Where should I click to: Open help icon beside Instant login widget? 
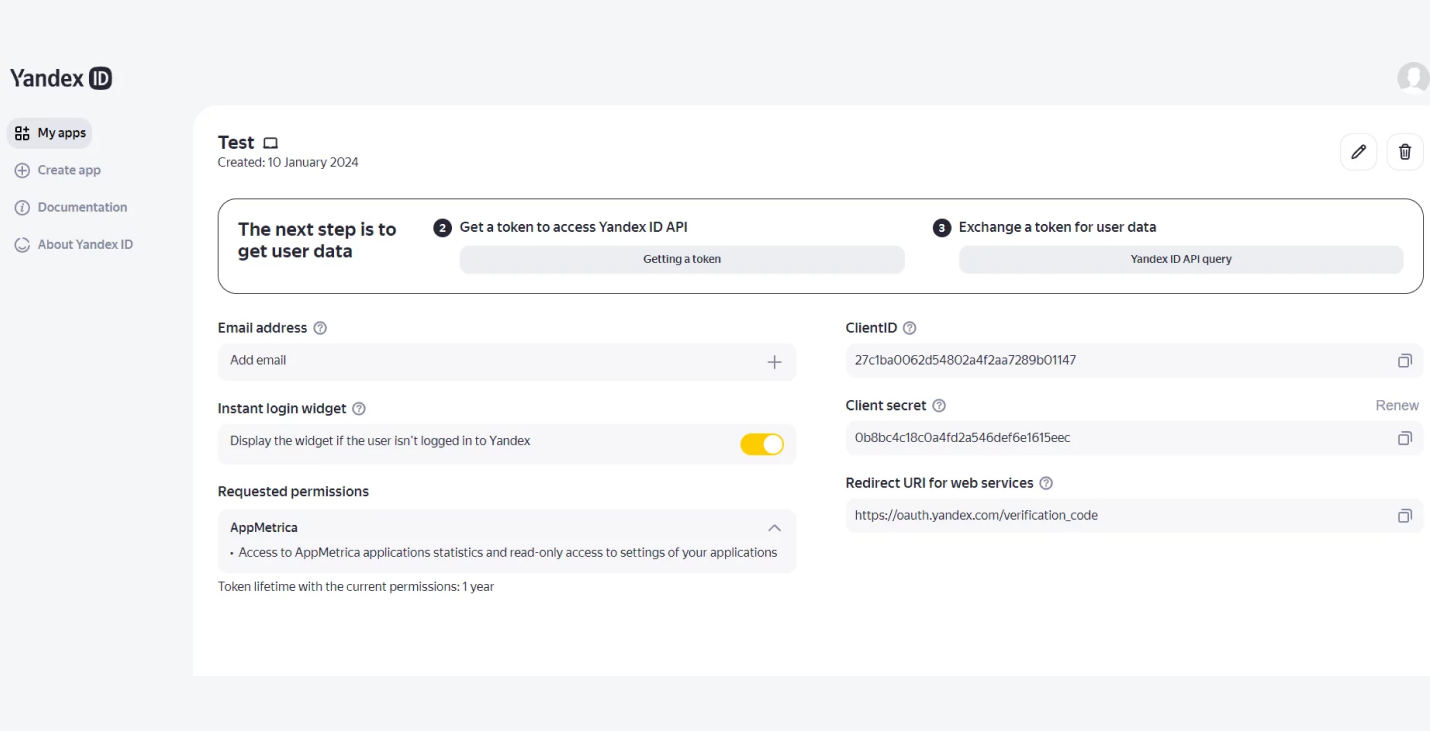click(359, 409)
